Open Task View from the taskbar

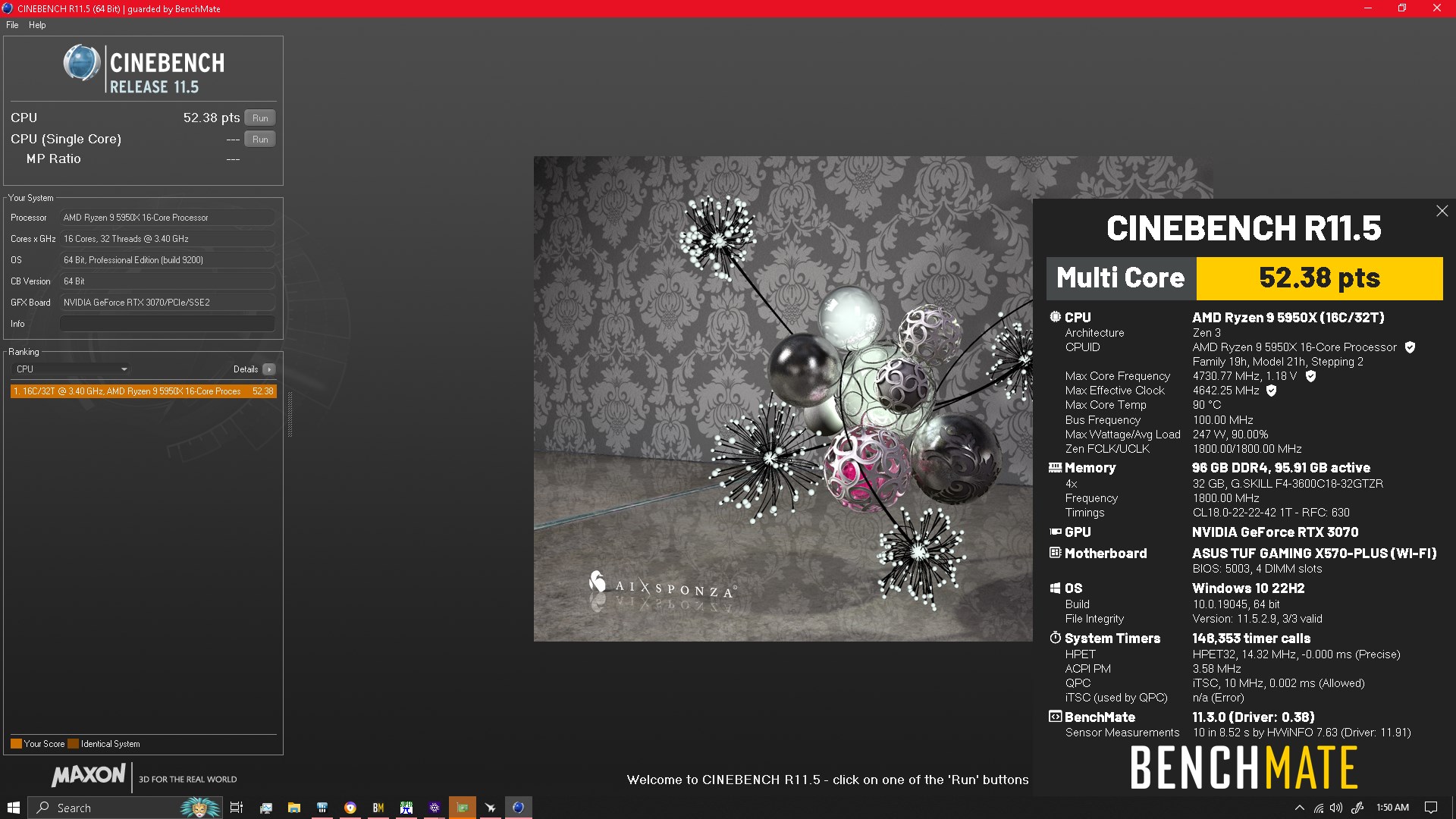(237, 808)
